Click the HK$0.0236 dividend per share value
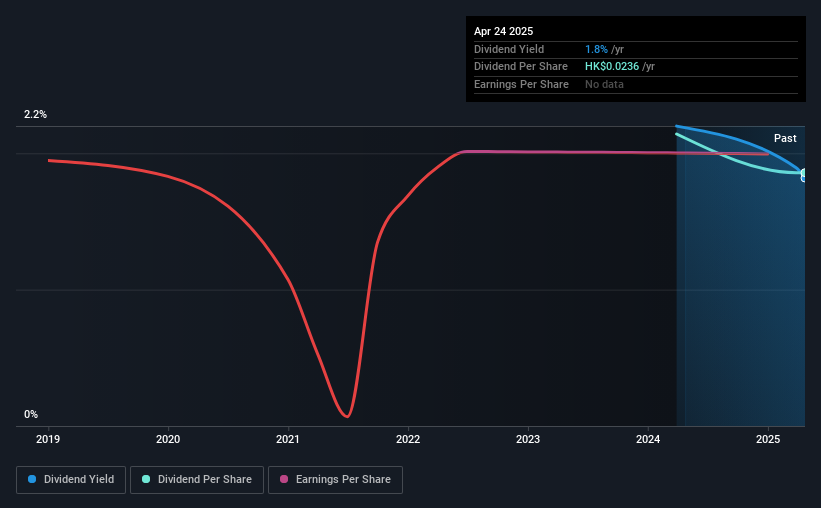 pyautogui.click(x=612, y=67)
